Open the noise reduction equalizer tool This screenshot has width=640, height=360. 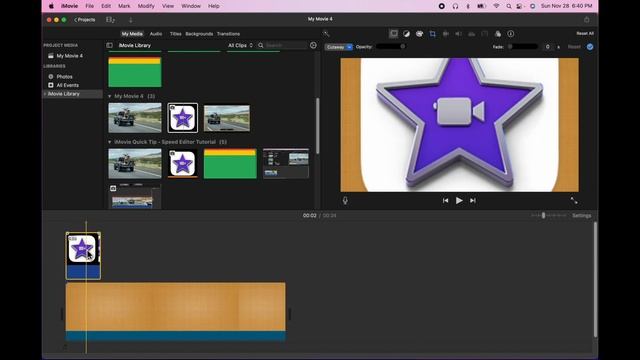pos(471,34)
